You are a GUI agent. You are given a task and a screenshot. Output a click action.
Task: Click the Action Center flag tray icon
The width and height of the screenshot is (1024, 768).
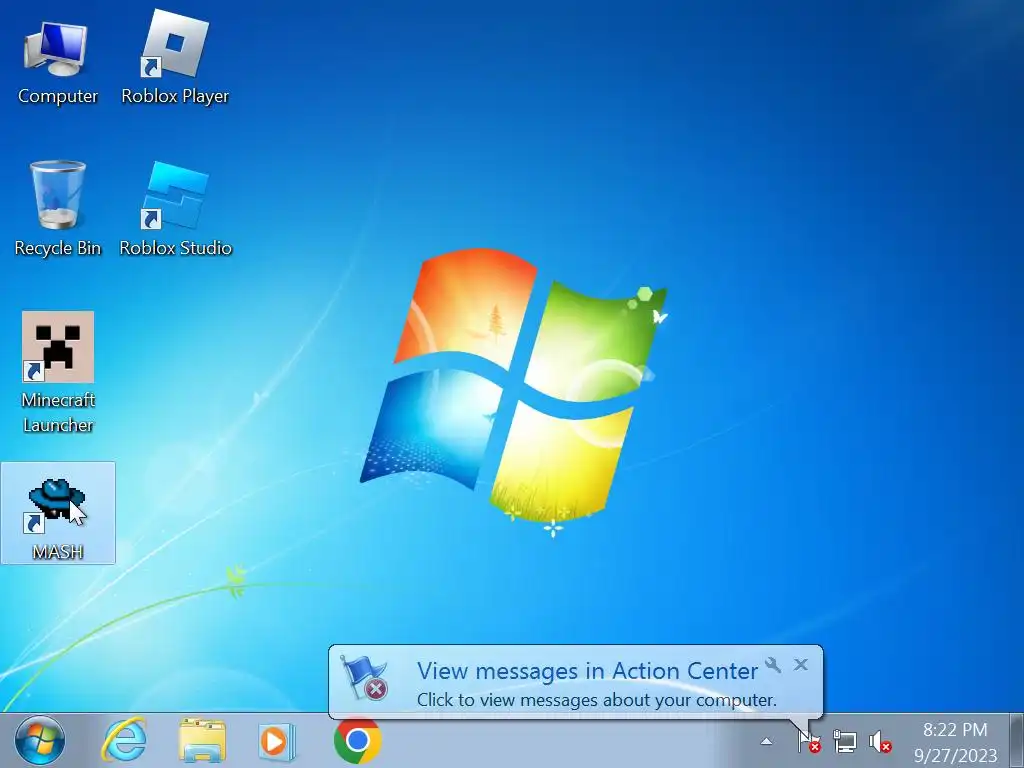click(809, 742)
